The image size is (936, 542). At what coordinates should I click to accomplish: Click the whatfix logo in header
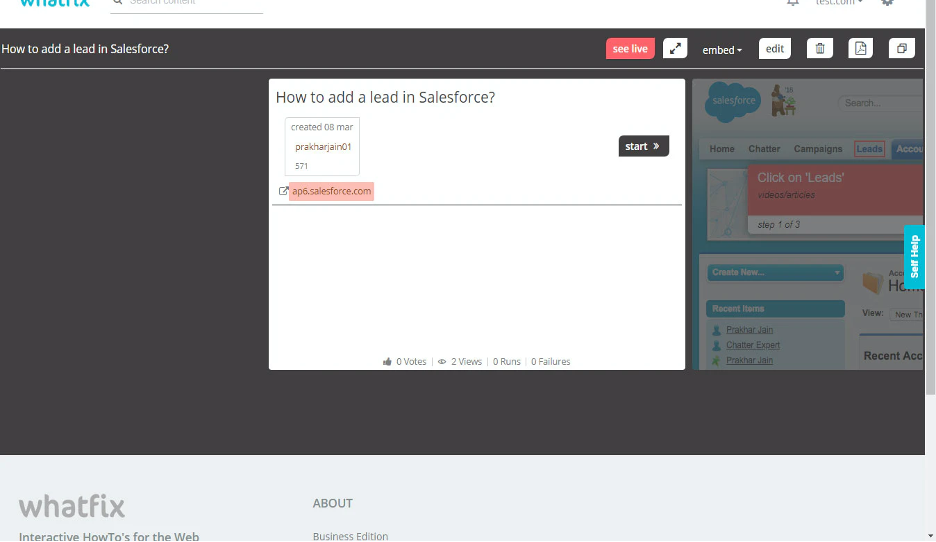click(x=54, y=3)
